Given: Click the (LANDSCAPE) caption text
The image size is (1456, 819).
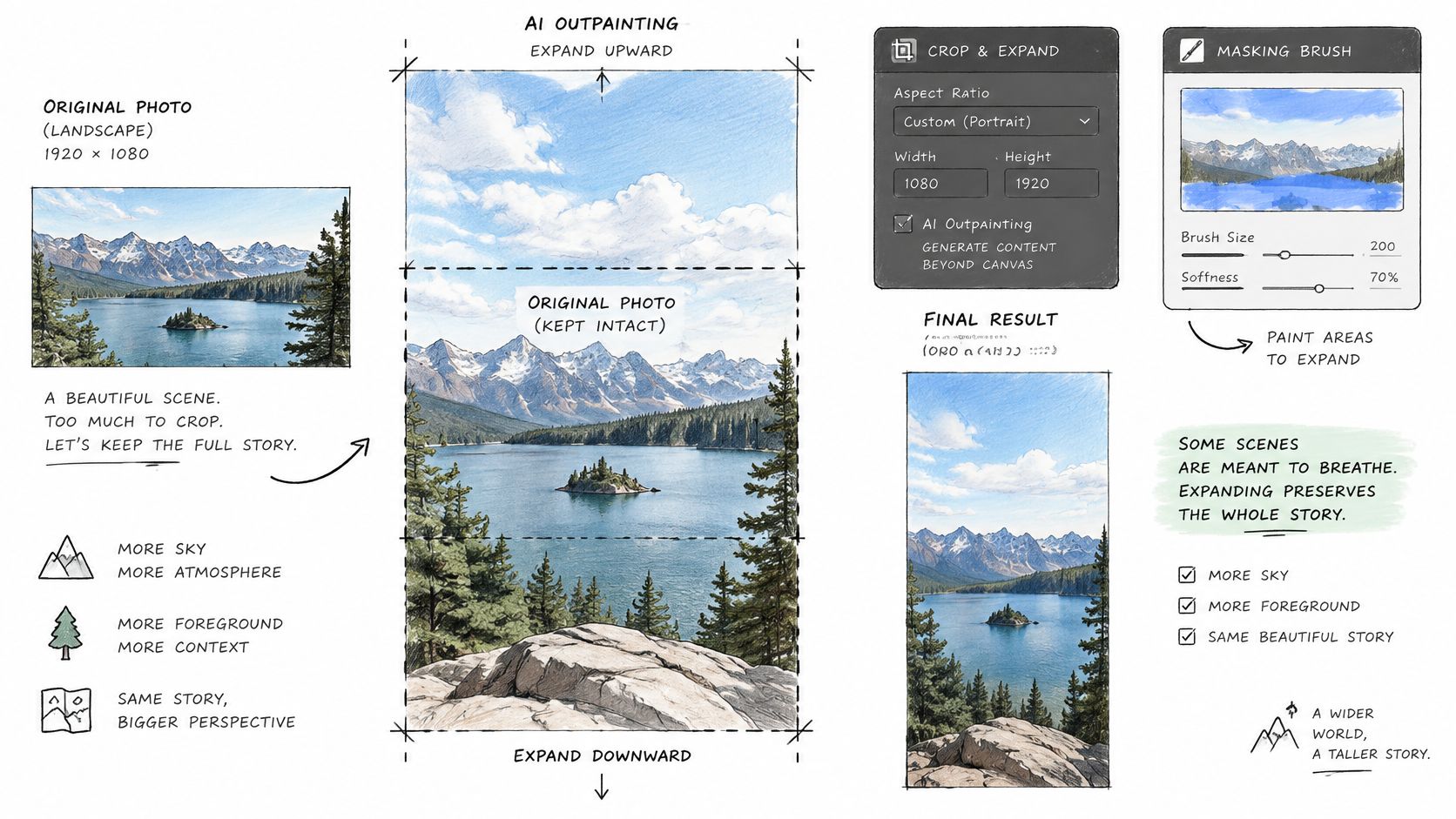Looking at the screenshot, I should pos(98,131).
